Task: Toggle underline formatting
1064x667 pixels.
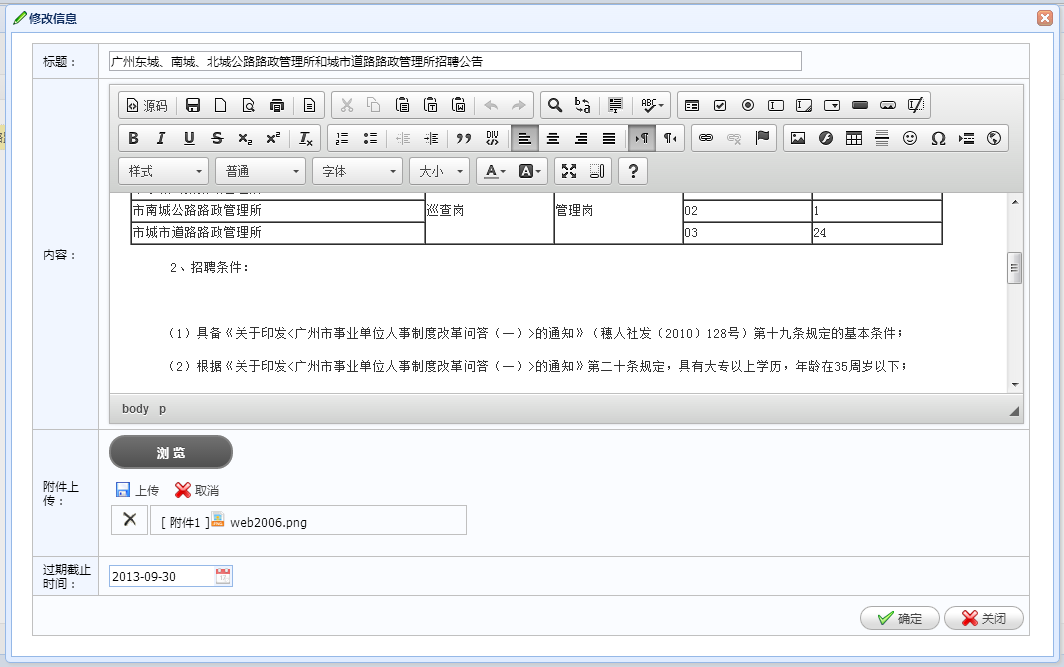Action: (x=189, y=138)
